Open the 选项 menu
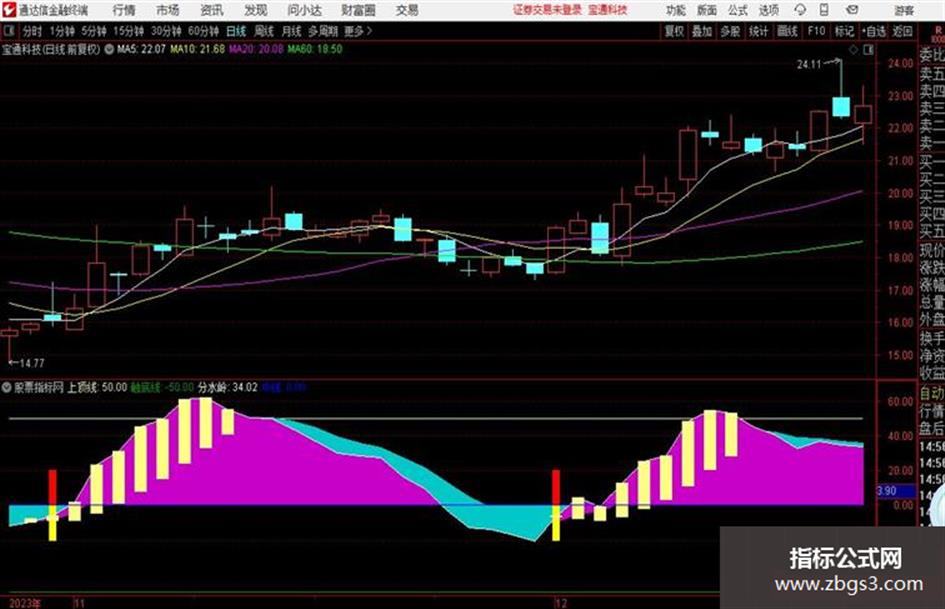945x609 pixels. click(768, 10)
